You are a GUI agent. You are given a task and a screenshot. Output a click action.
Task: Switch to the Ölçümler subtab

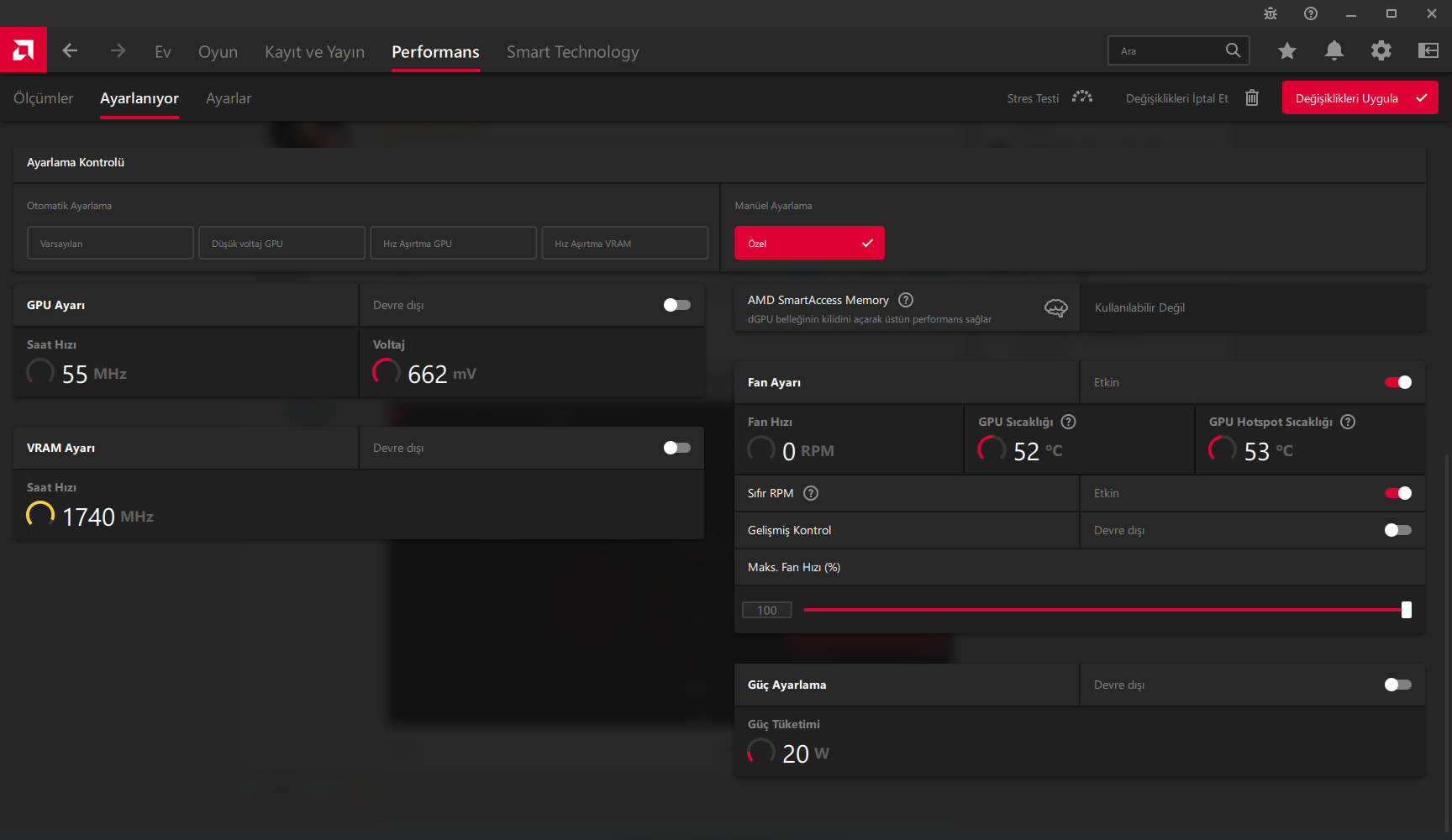[44, 98]
